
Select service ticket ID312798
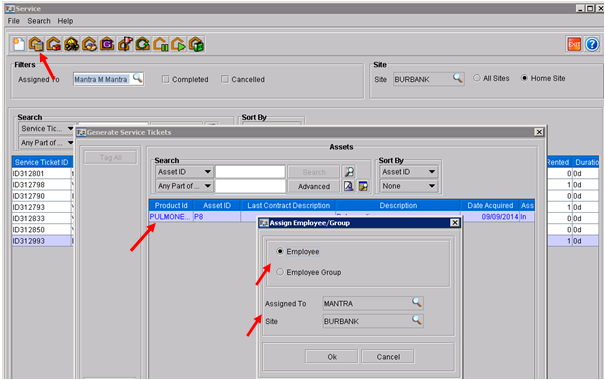click(42, 185)
